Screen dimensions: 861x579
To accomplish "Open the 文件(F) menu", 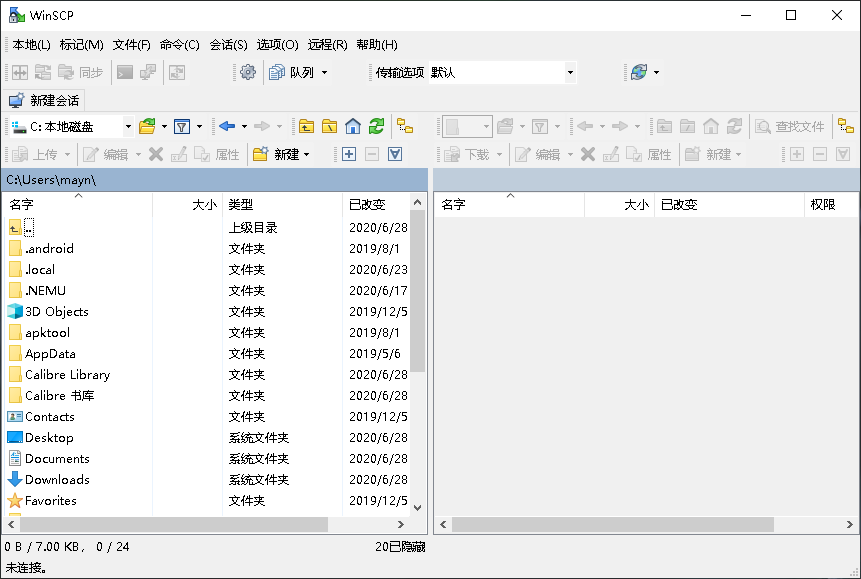I will 131,44.
